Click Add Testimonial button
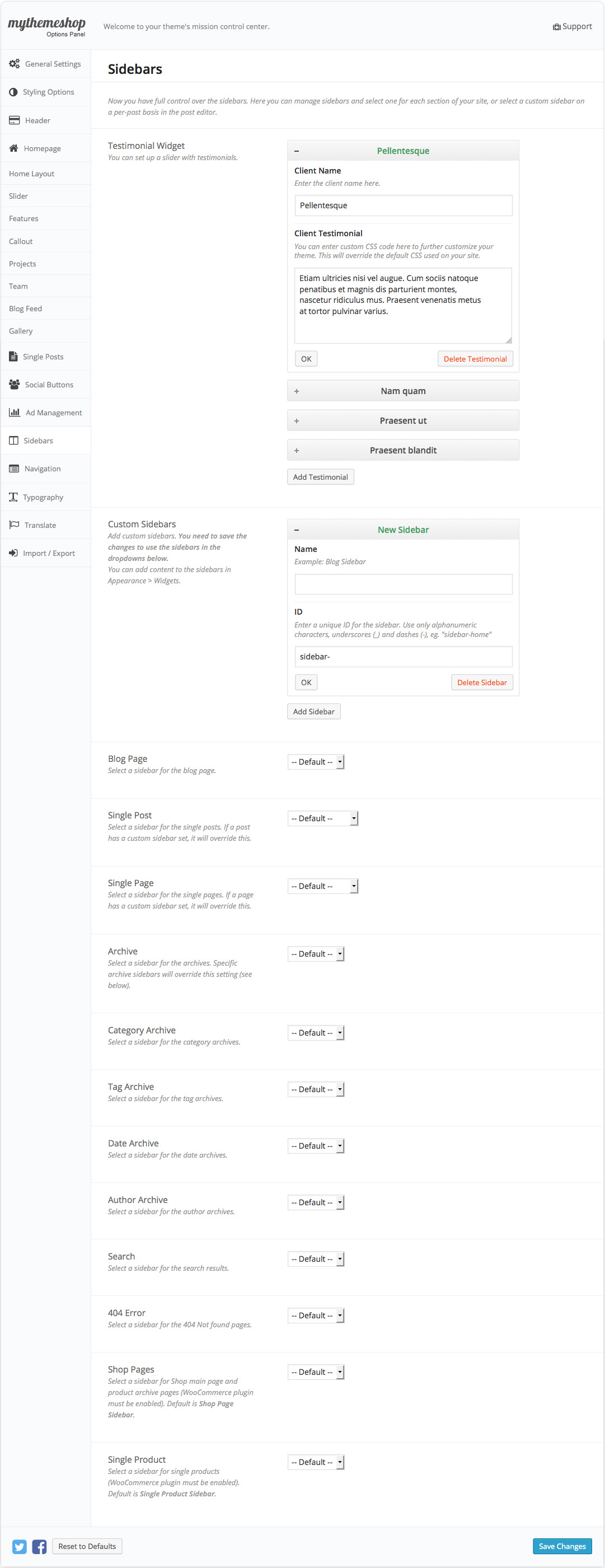Viewport: 605px width, 1568px height. point(320,477)
